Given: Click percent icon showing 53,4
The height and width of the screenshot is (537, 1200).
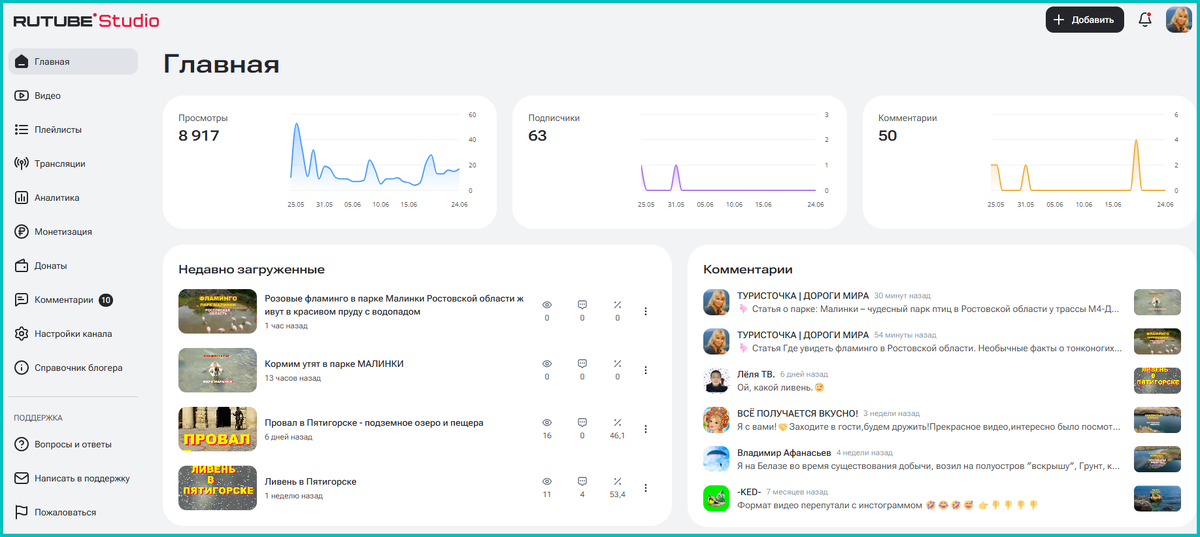Looking at the screenshot, I should coord(617,482).
